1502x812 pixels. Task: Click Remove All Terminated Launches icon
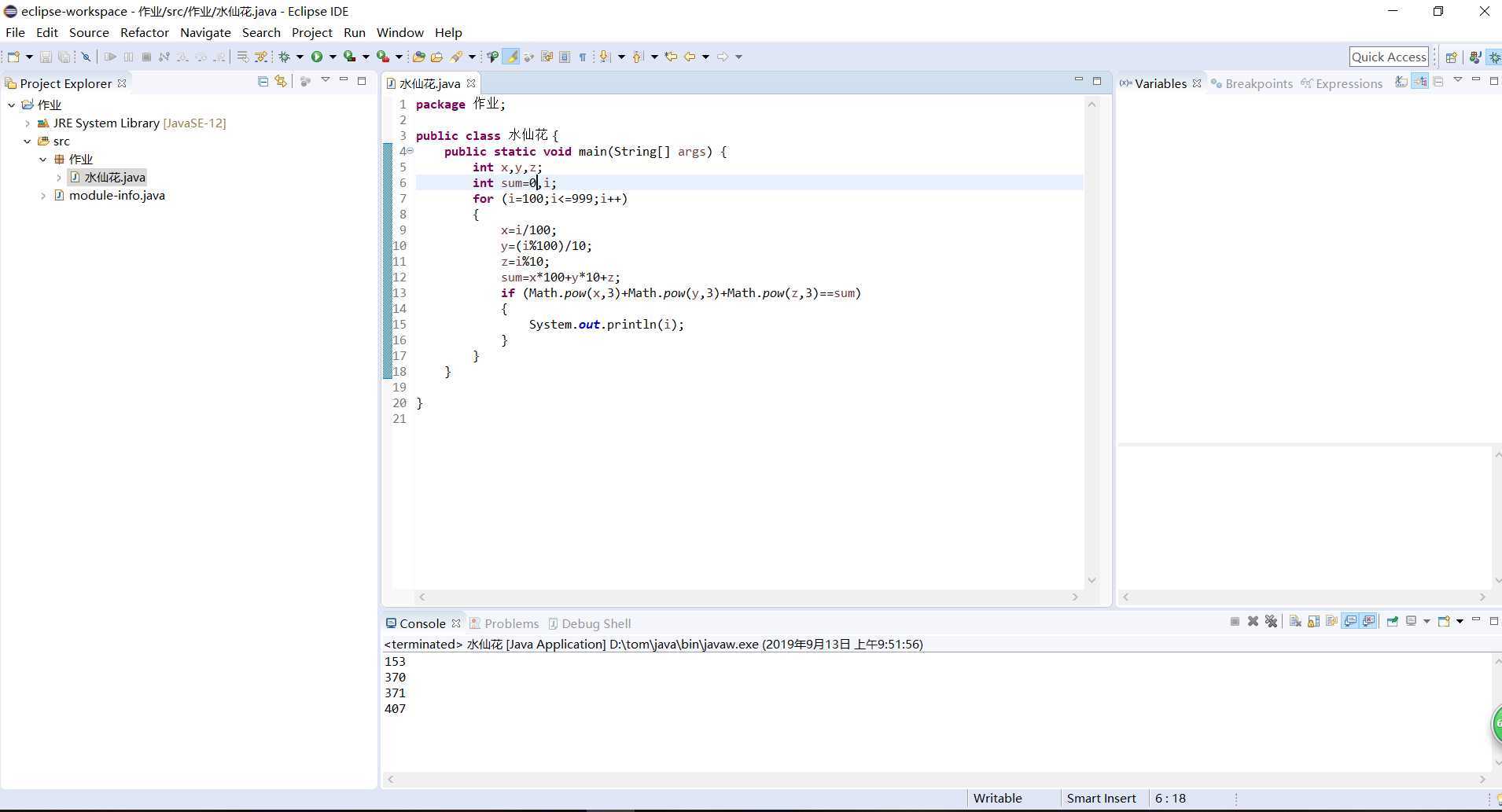click(1271, 621)
